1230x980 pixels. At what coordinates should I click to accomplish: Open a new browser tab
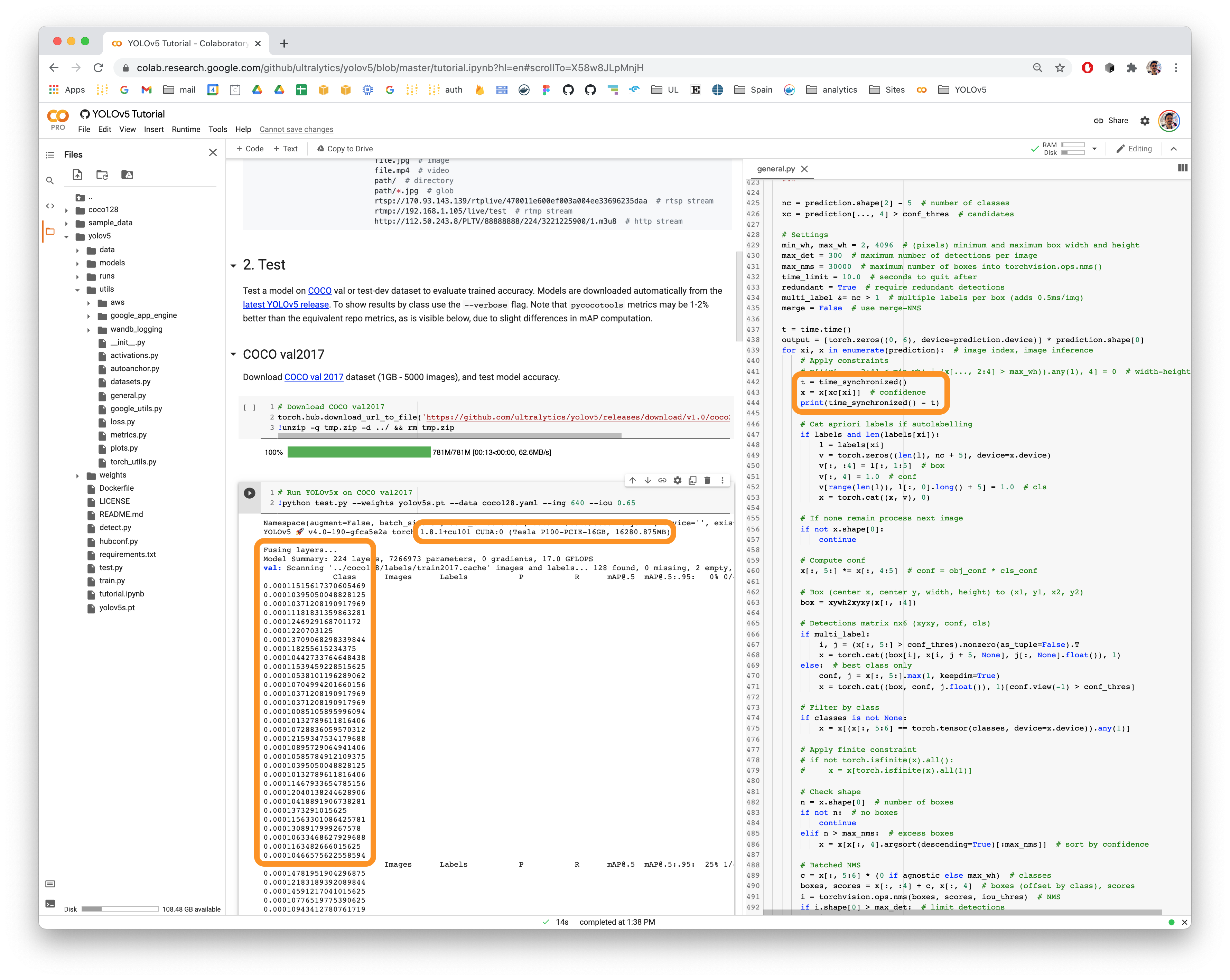[283, 43]
